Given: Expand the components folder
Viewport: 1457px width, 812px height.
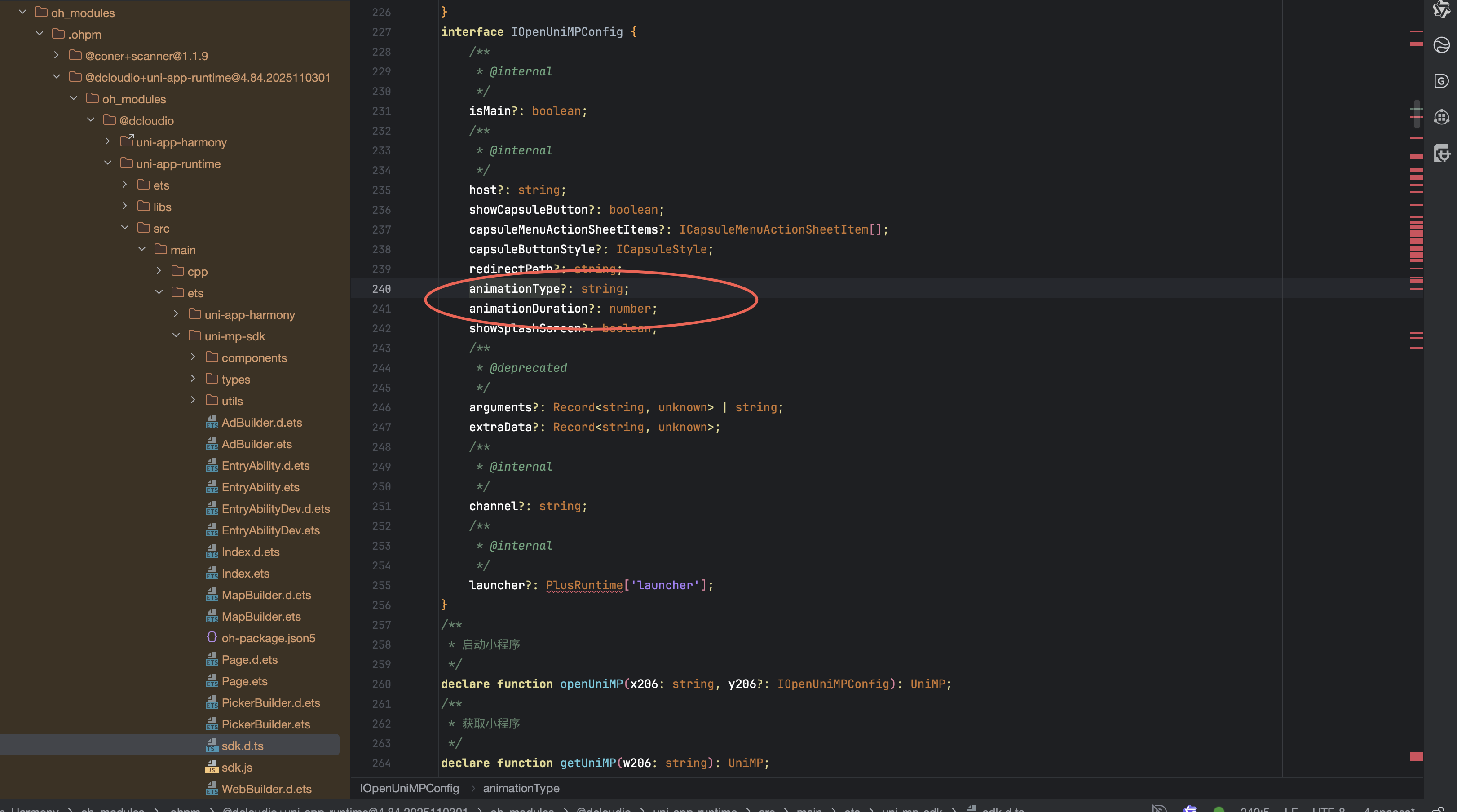Looking at the screenshot, I should coord(193,357).
